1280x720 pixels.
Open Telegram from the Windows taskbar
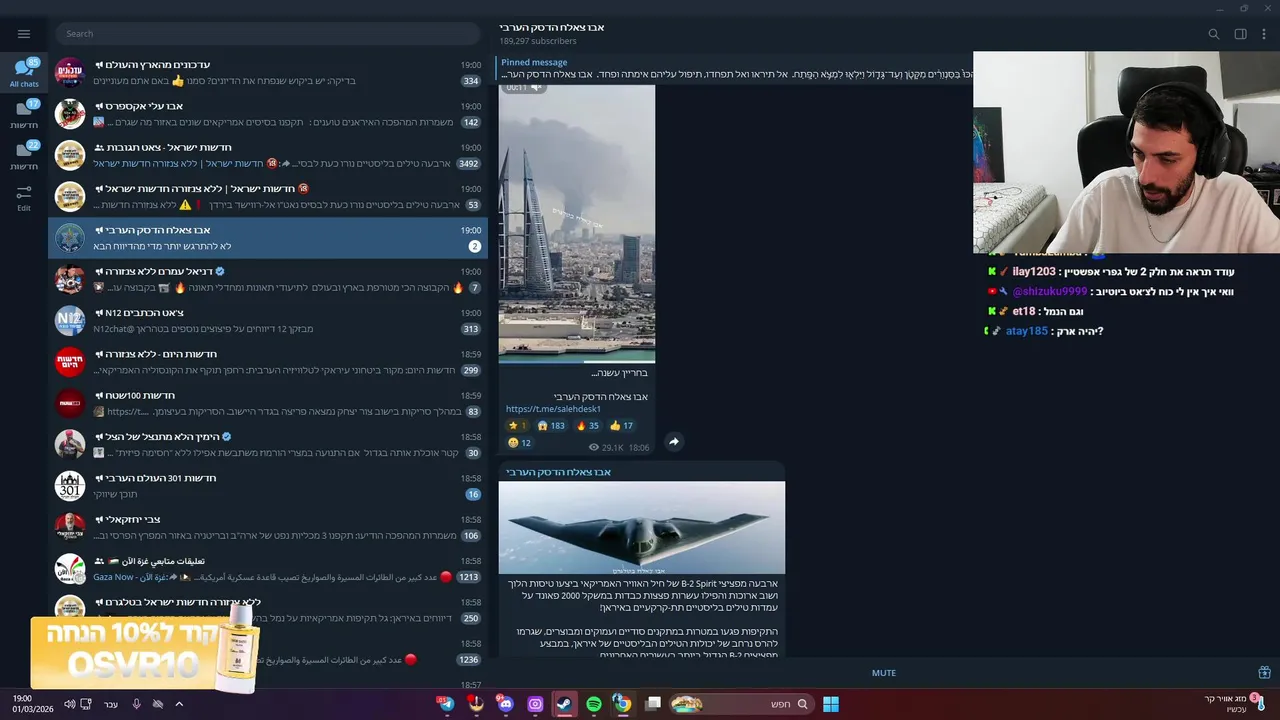click(446, 704)
